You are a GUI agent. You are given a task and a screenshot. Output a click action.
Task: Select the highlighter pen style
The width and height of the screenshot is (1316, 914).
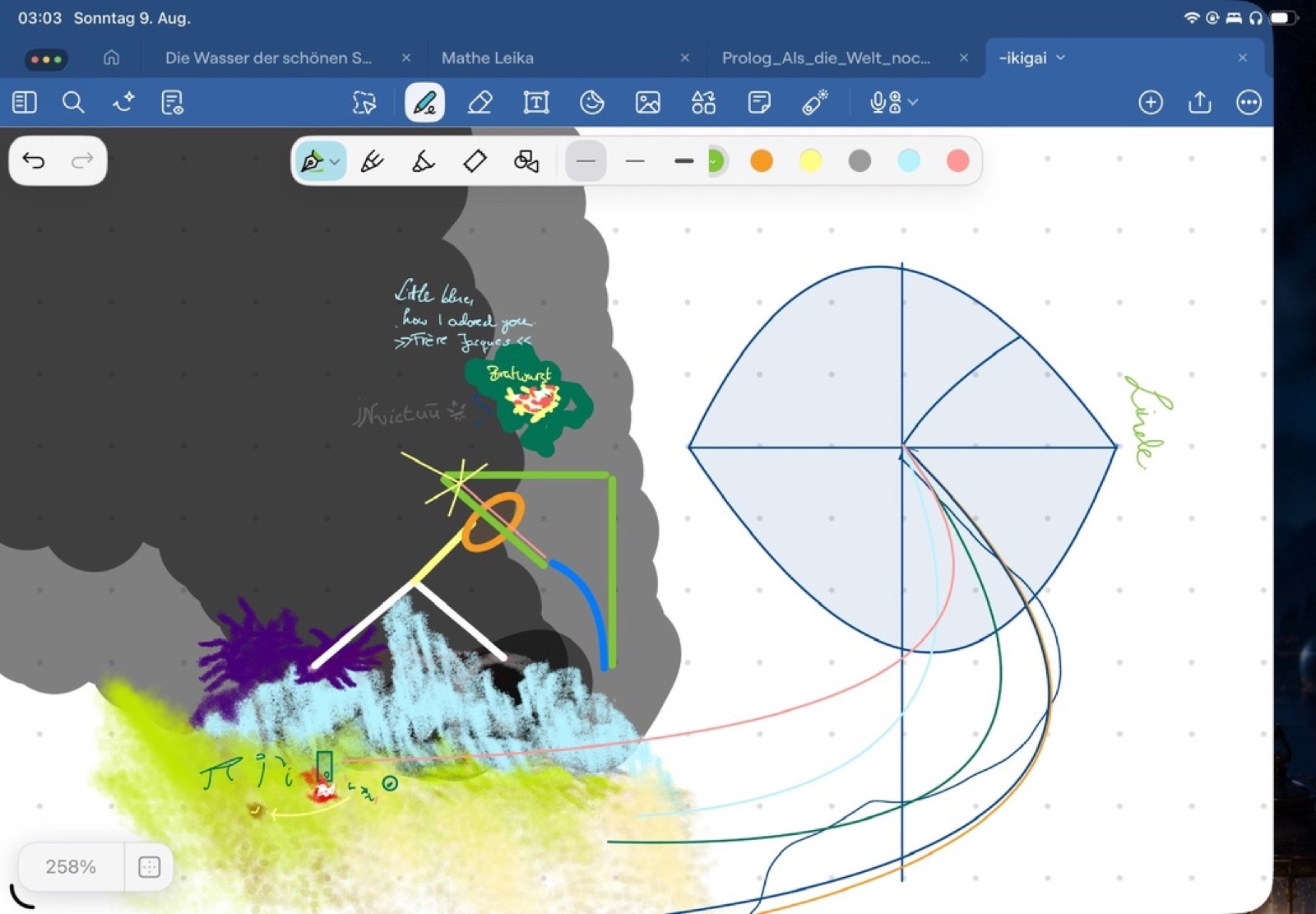[424, 160]
